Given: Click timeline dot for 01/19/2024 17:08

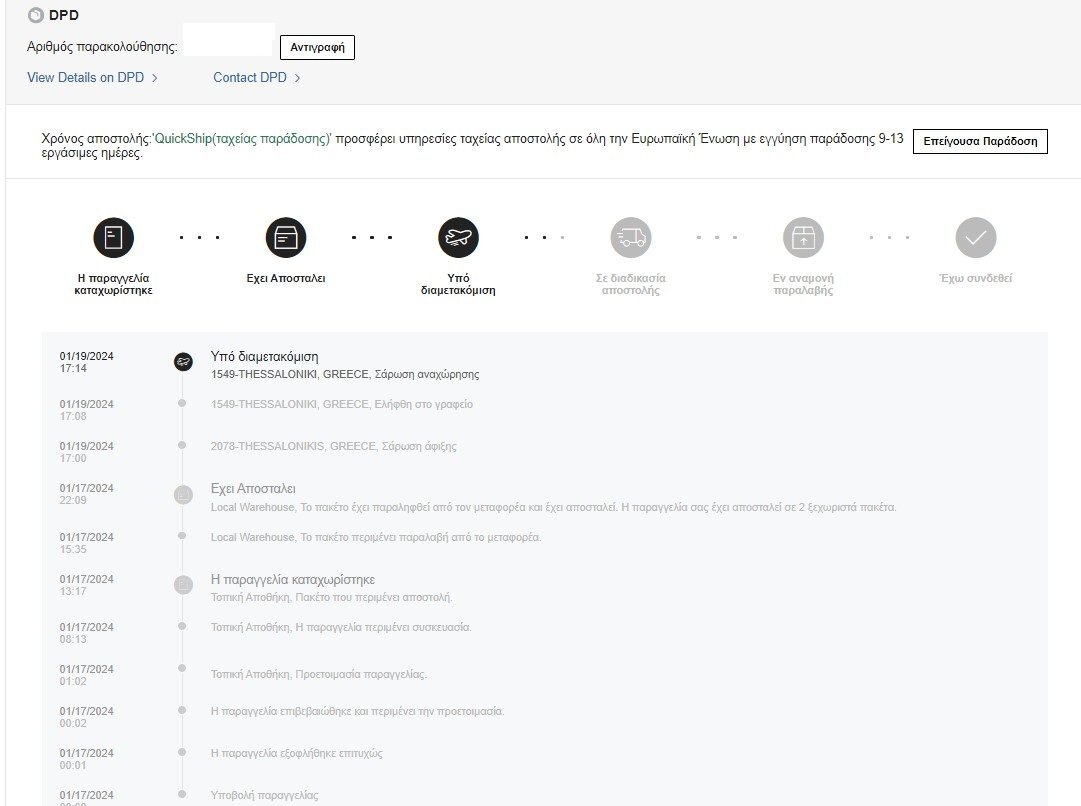Looking at the screenshot, I should (182, 403).
